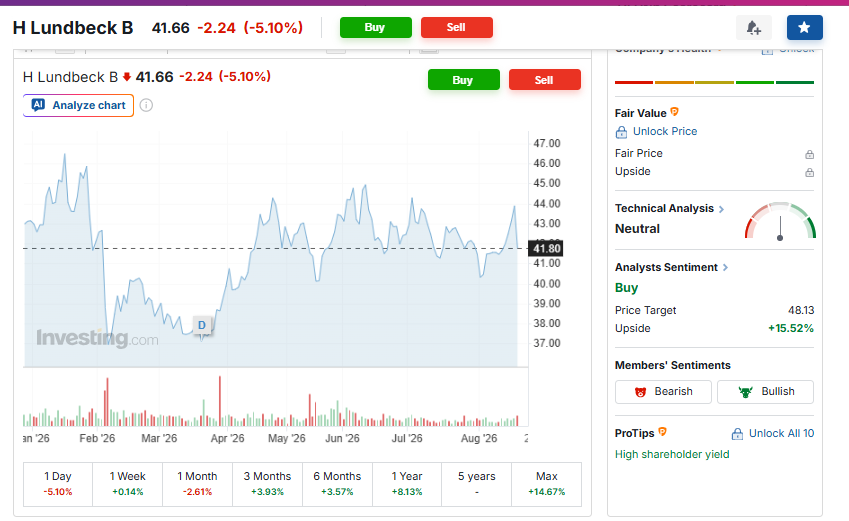Open the Analysts Sentiment section link
This screenshot has width=849, height=521.
pyautogui.click(x=666, y=268)
